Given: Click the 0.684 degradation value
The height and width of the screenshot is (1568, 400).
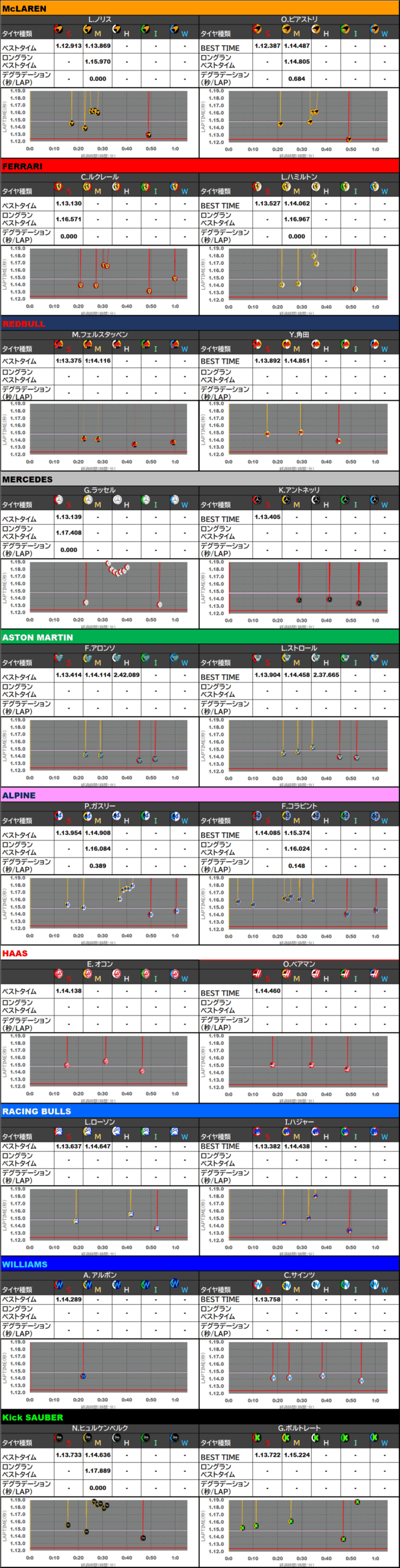Looking at the screenshot, I should tap(296, 79).
